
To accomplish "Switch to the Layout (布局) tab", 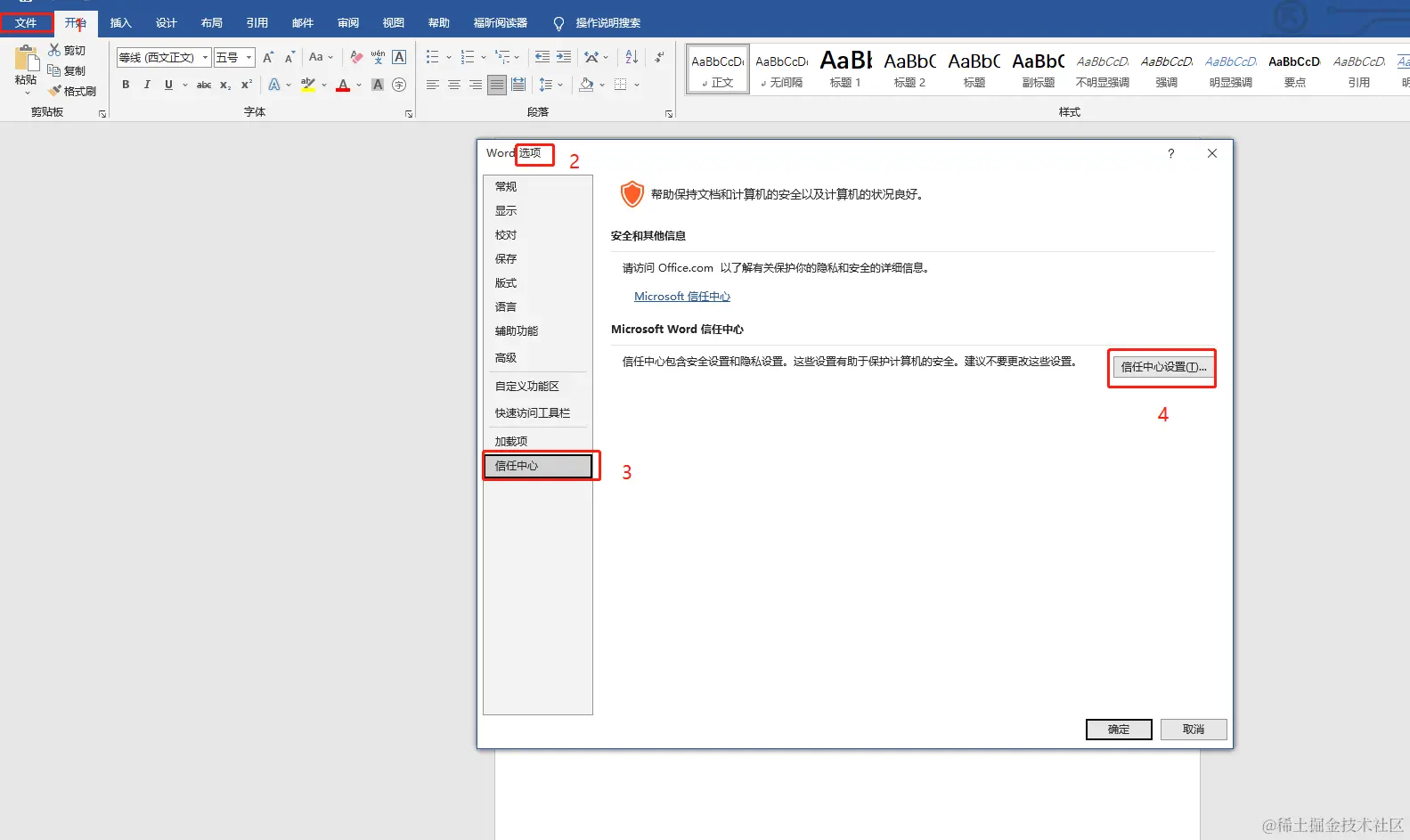I will [211, 23].
